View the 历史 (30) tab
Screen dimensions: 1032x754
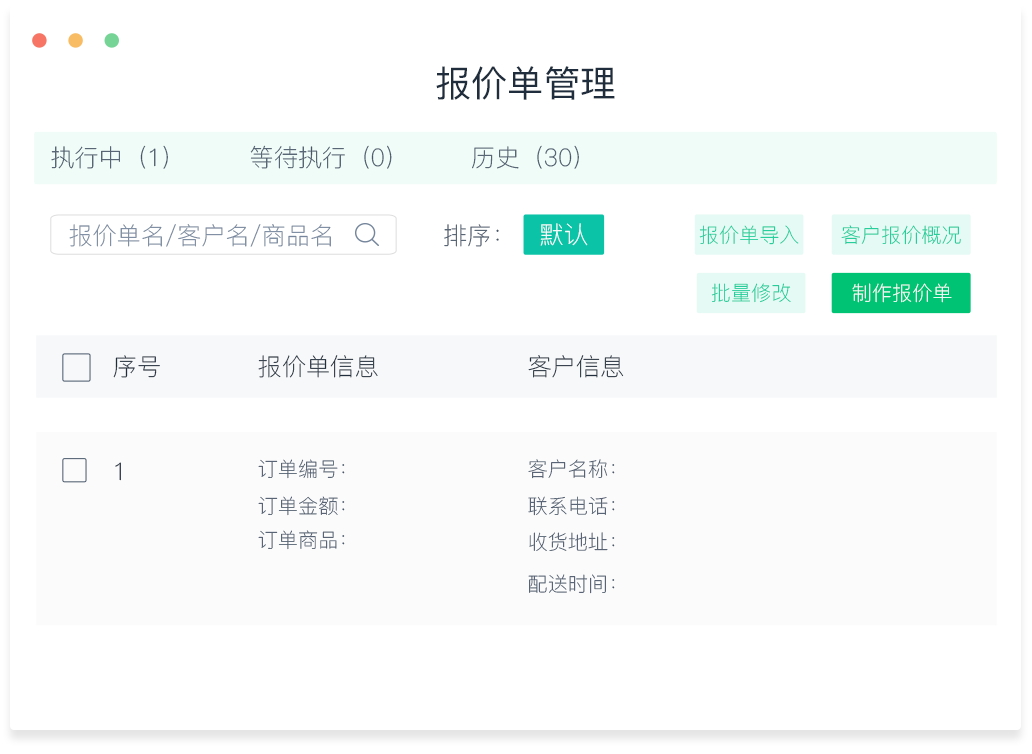coord(526,158)
